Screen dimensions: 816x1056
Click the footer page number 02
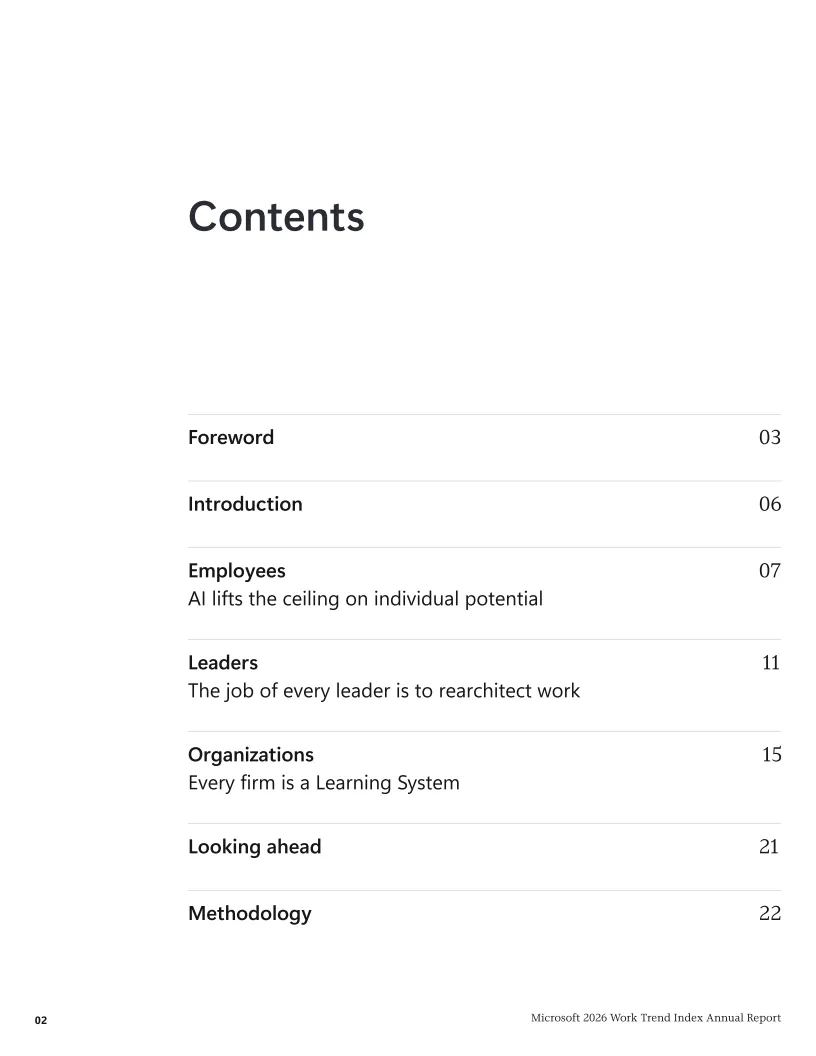[x=41, y=1020]
